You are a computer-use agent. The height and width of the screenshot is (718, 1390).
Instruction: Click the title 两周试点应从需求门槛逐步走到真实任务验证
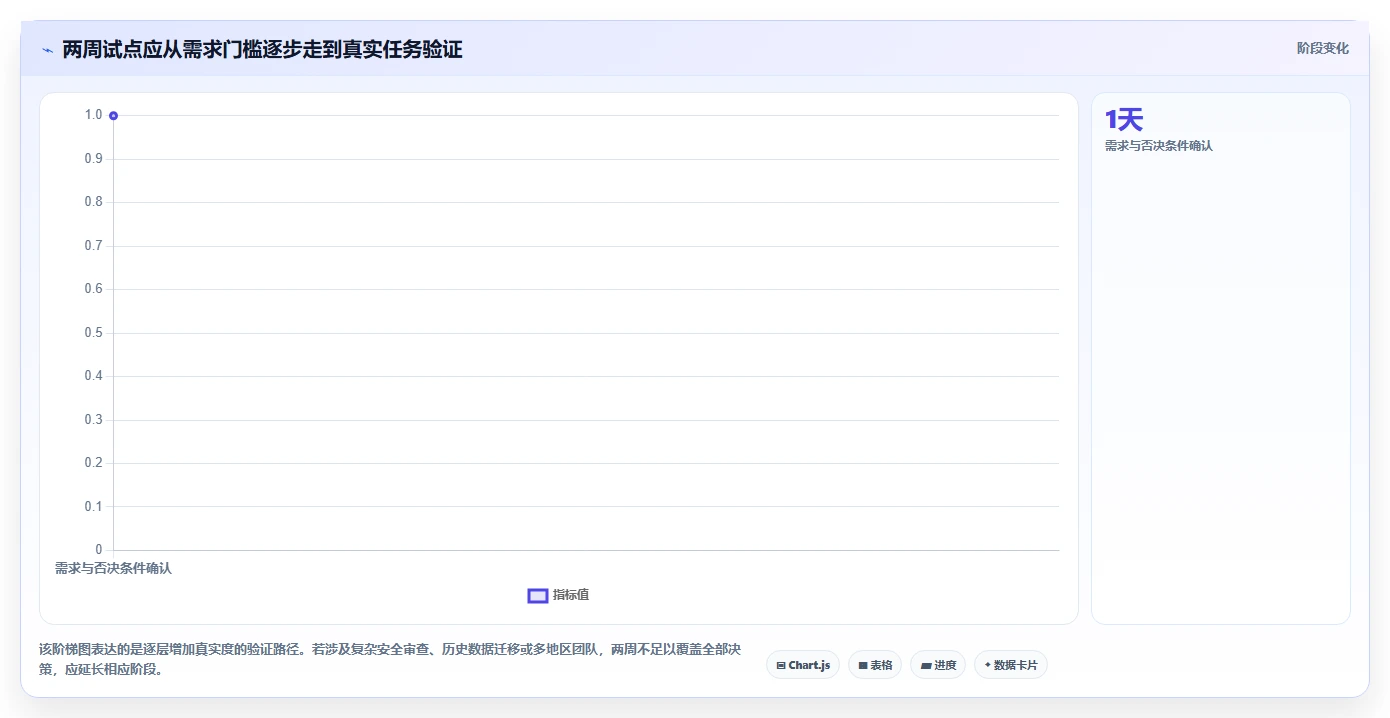point(262,49)
